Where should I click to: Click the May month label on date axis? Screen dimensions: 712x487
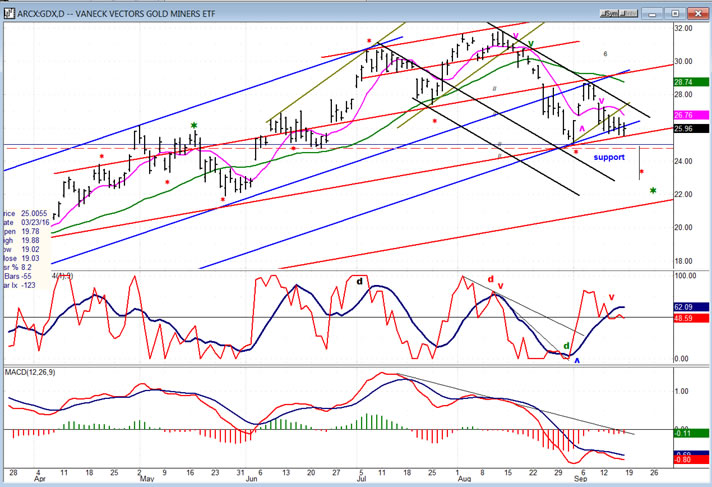coord(147,479)
